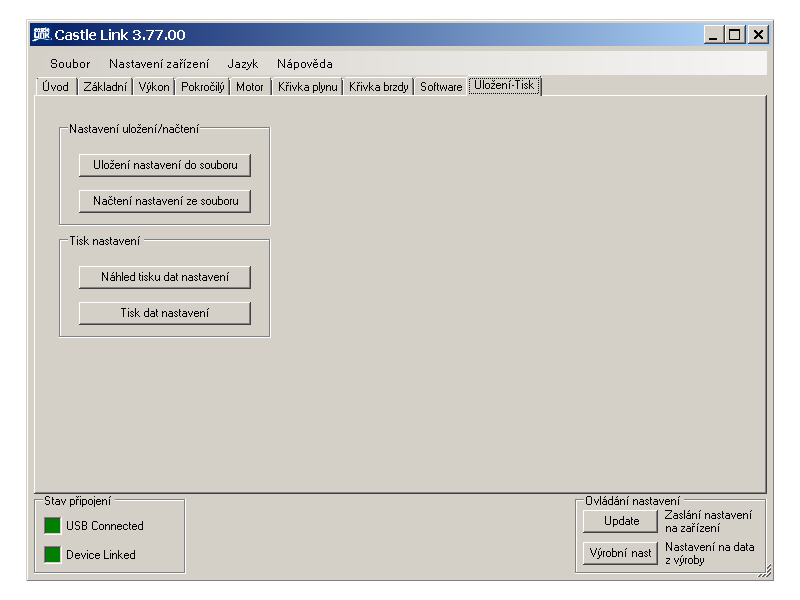Open the Nastavení zařízení menu
The image size is (800, 600).
click(159, 63)
